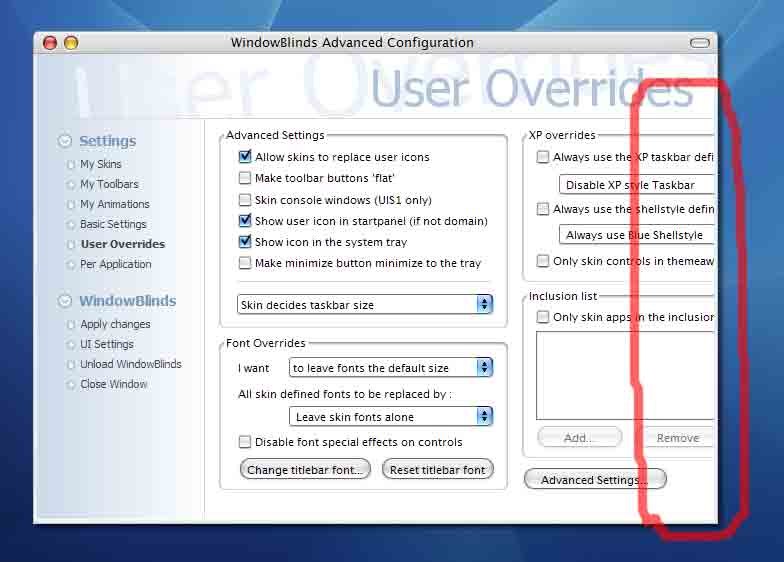Uncheck Allow skins to replace user icons
The height and width of the screenshot is (562, 784).
(x=245, y=156)
